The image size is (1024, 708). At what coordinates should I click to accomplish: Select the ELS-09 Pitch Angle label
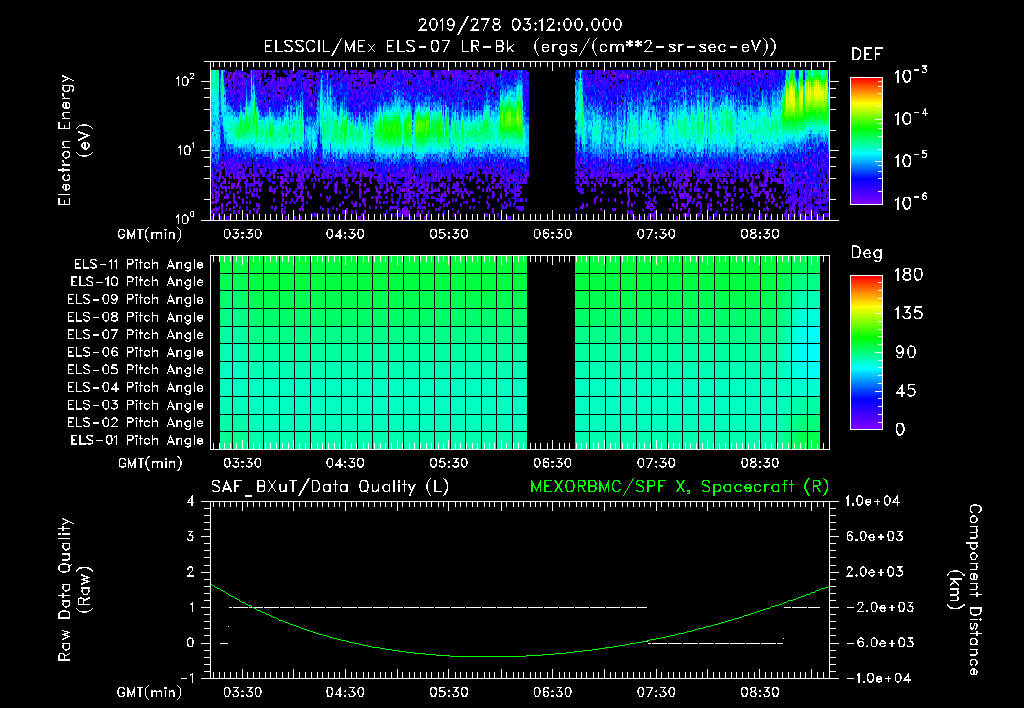[x=135, y=300]
